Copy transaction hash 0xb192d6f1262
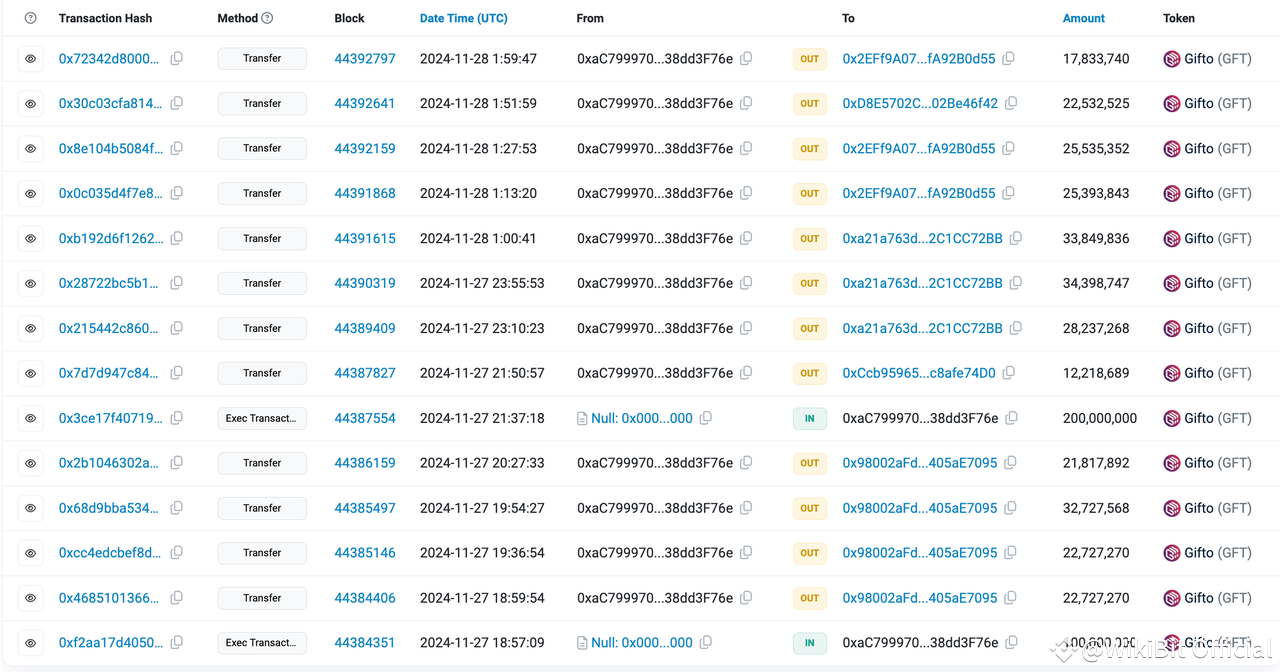The image size is (1280, 672). (x=176, y=239)
